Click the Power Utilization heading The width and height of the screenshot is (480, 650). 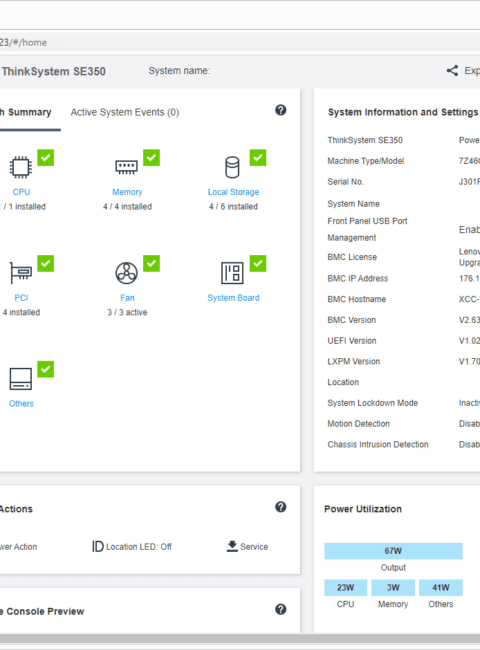pyautogui.click(x=363, y=509)
